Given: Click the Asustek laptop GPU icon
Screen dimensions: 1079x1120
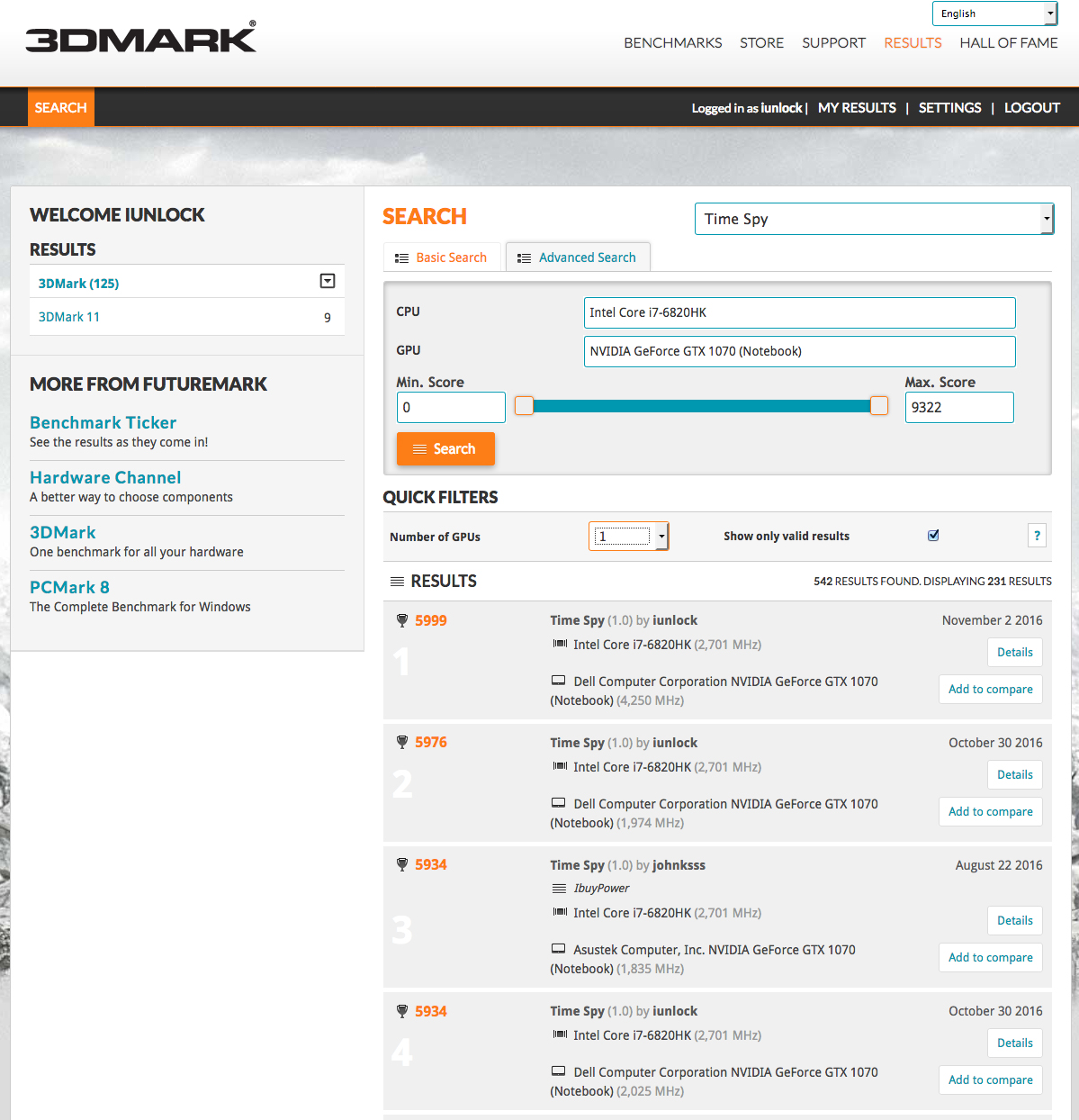Looking at the screenshot, I should [x=559, y=950].
